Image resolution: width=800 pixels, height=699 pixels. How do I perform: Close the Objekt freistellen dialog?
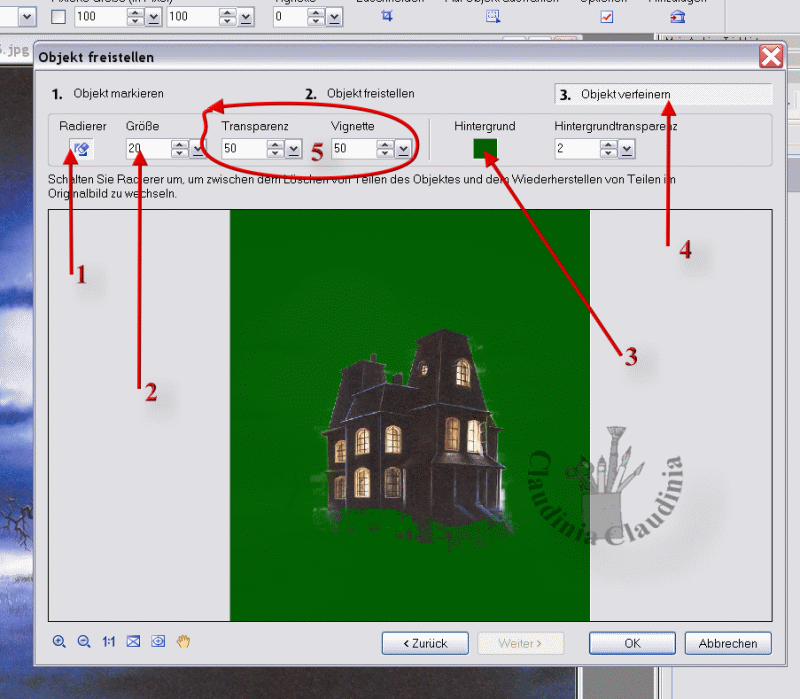pyautogui.click(x=771, y=56)
